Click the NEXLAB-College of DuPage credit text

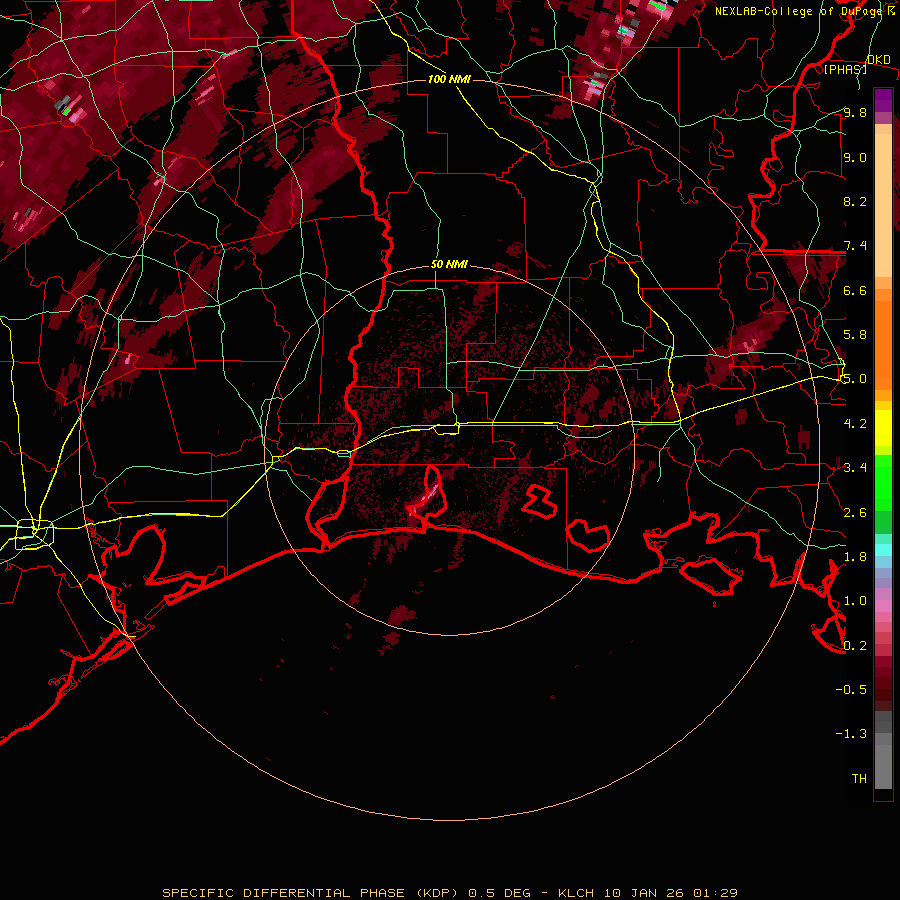804,11
